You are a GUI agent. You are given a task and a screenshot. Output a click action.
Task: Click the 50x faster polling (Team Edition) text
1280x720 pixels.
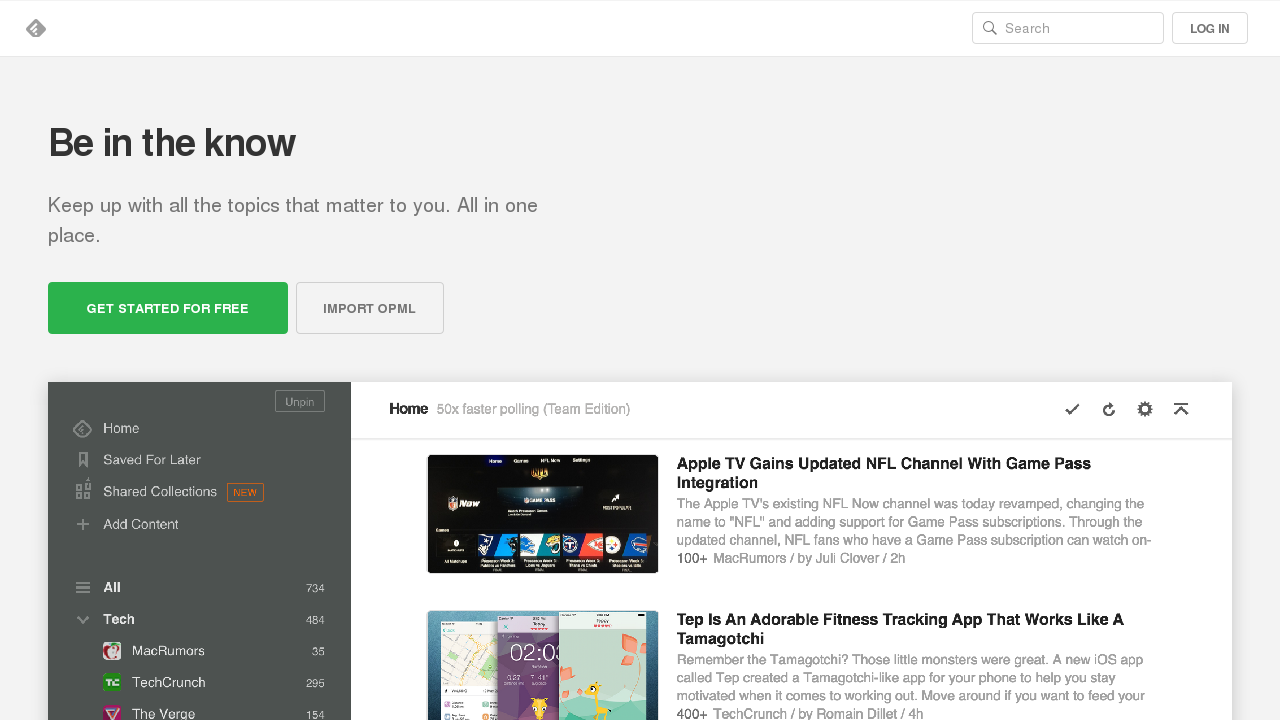tap(533, 409)
